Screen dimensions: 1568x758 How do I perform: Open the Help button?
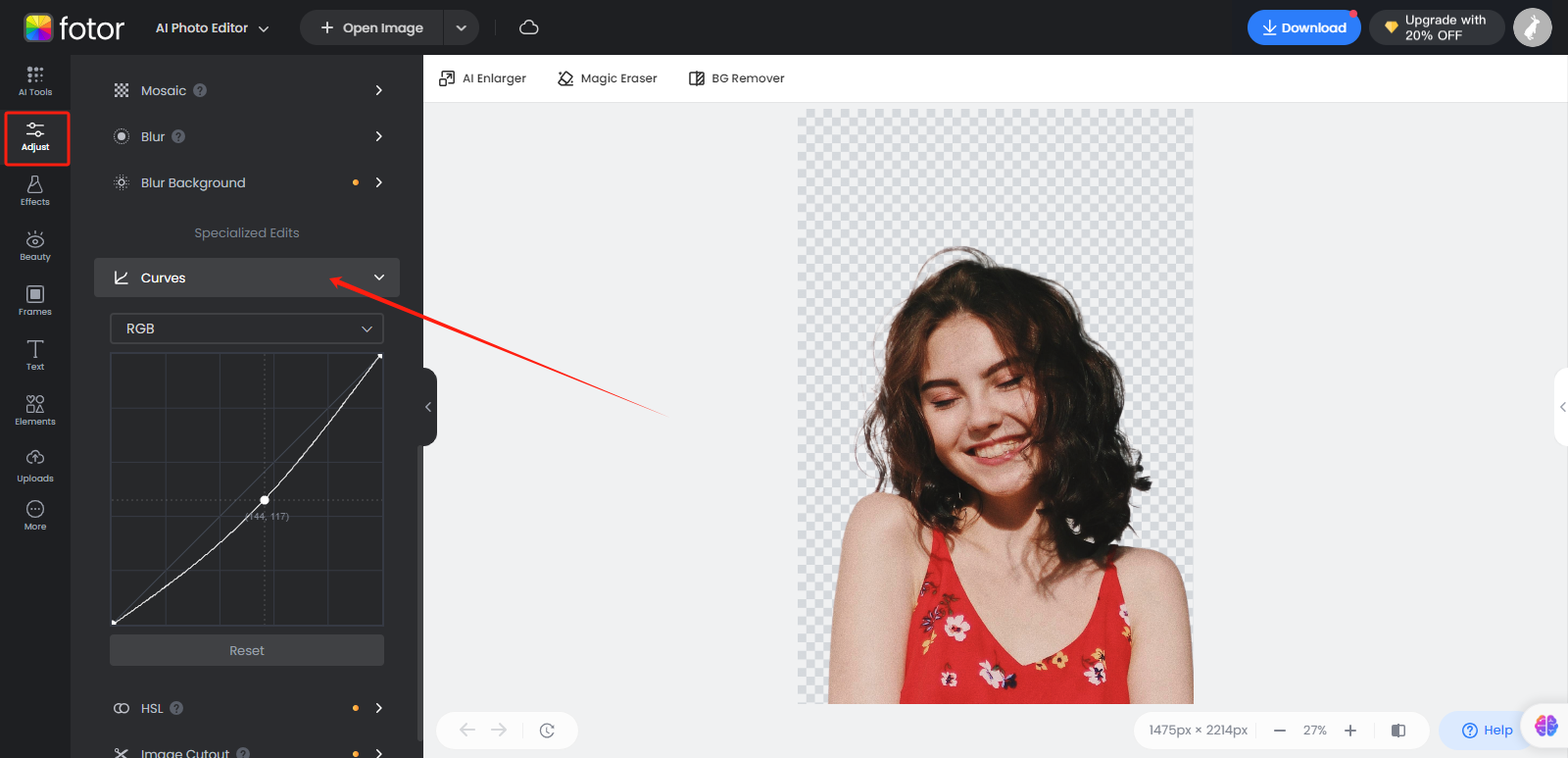coord(1487,731)
